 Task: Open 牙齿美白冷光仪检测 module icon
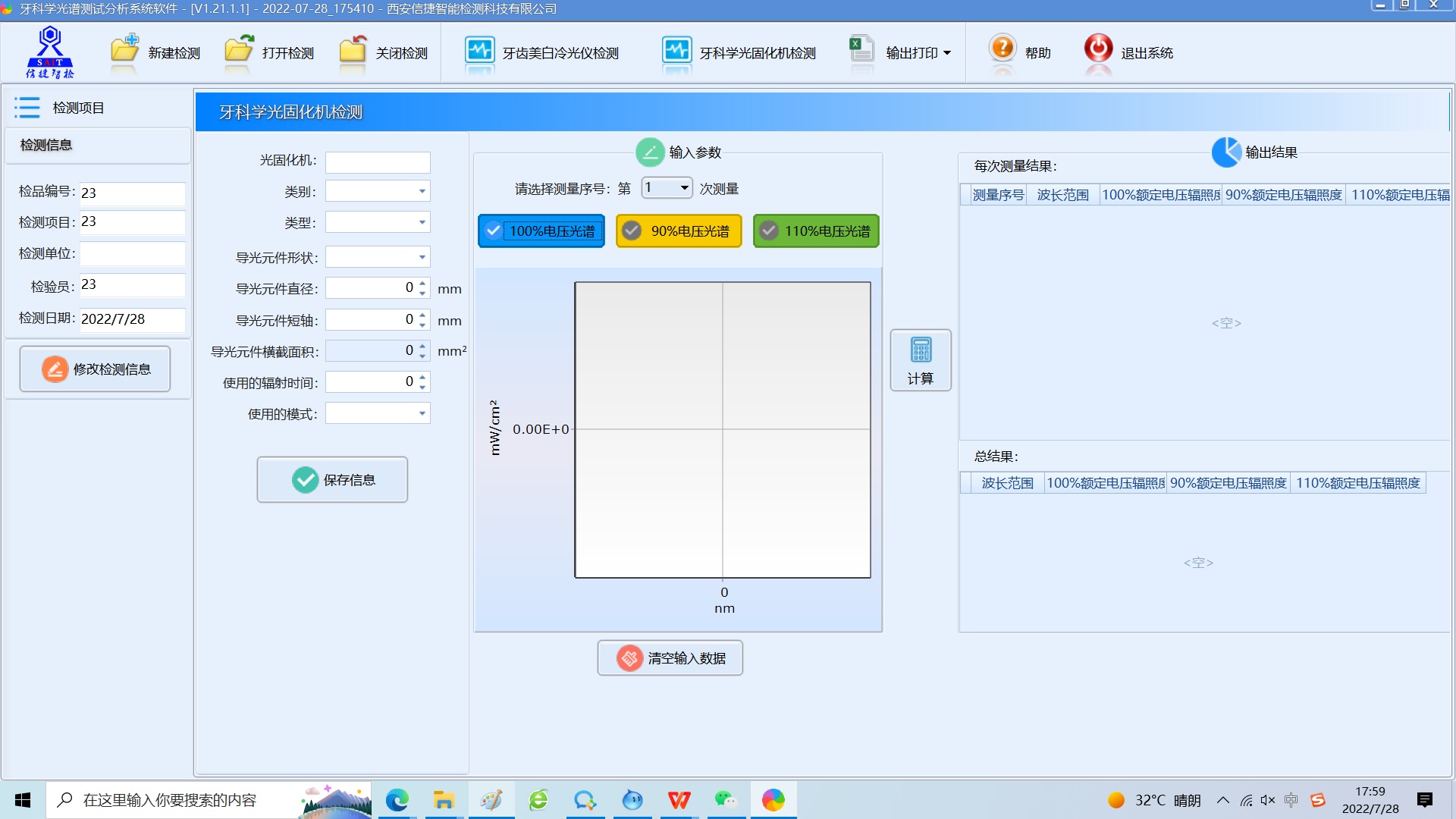tap(479, 51)
